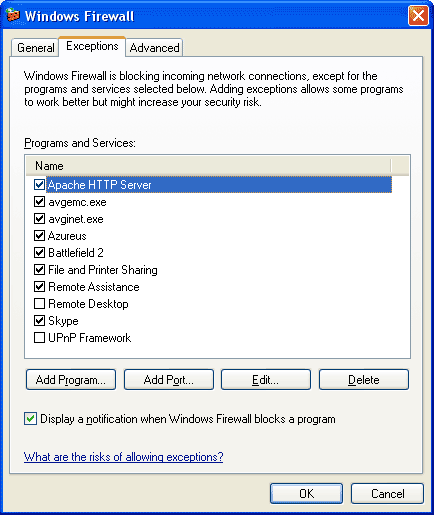Click the Windows Firewall title bar icon
The image size is (434, 515).
(x=13, y=15)
